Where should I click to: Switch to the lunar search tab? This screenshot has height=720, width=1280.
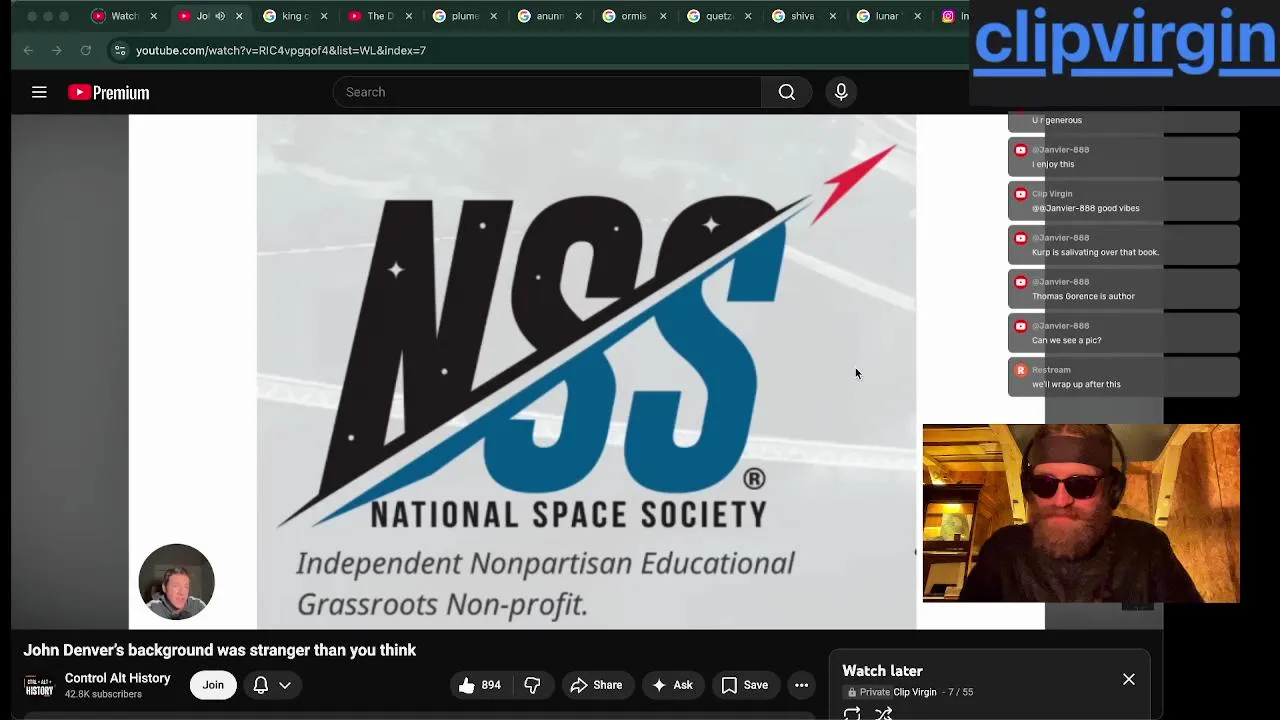click(x=887, y=16)
